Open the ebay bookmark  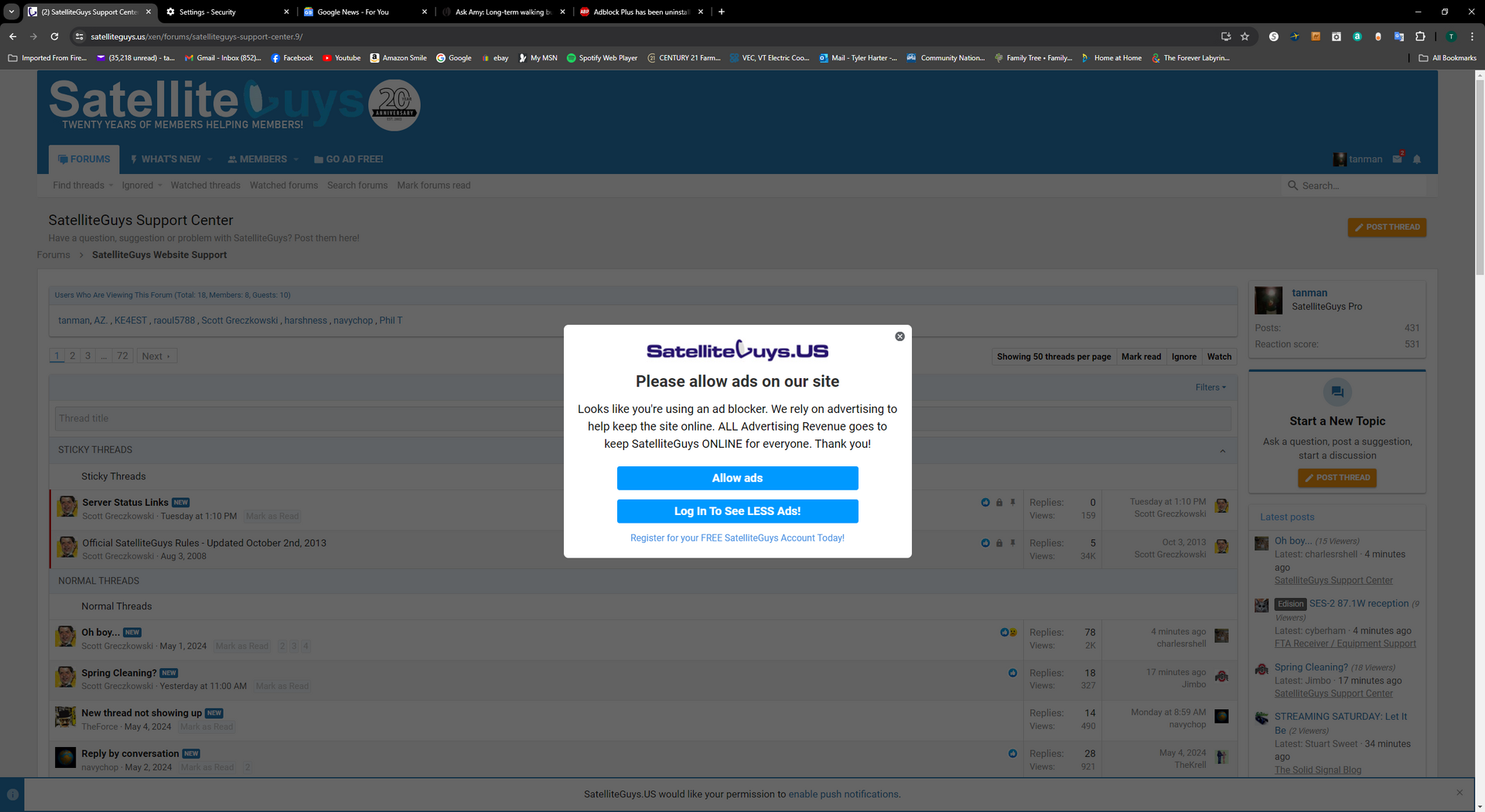tap(494, 58)
